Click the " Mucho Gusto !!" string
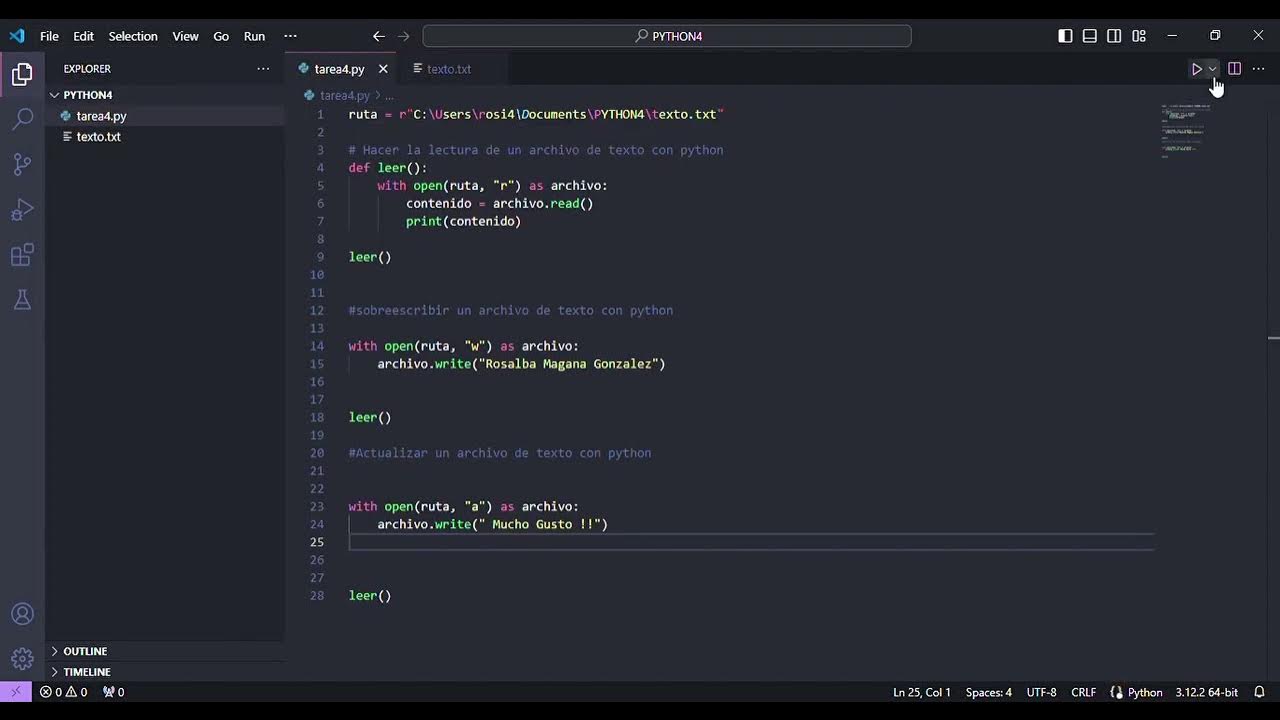The width and height of the screenshot is (1280, 720). pyautogui.click(x=541, y=524)
